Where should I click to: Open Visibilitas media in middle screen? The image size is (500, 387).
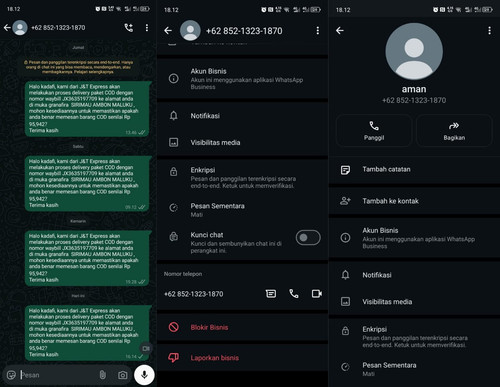242,142
